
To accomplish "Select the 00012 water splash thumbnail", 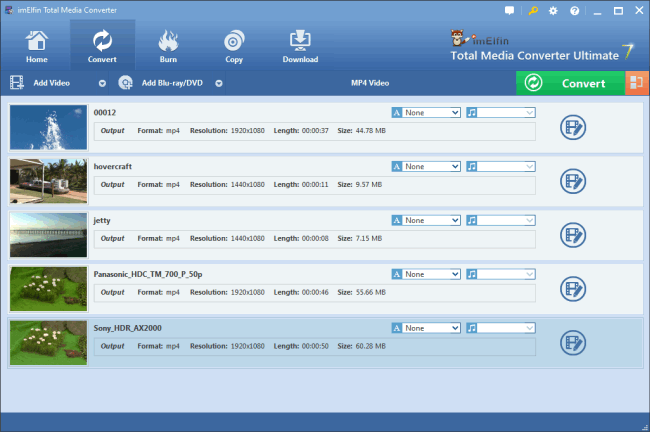I will 49,127.
